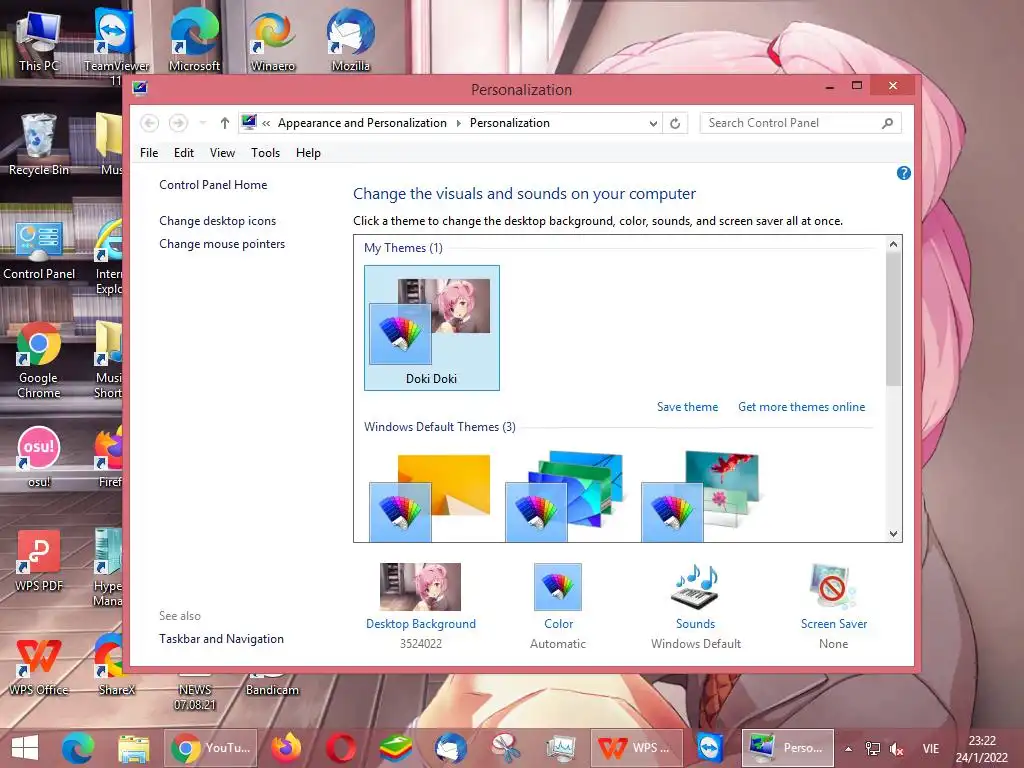The height and width of the screenshot is (768, 1024).
Task: Open the File menu
Action: point(149,153)
